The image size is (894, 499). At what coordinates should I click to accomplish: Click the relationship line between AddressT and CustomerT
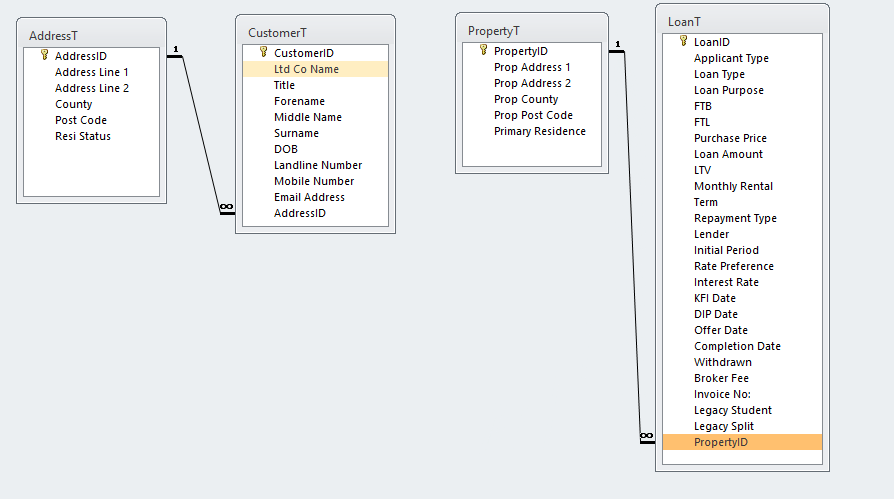coord(201,134)
